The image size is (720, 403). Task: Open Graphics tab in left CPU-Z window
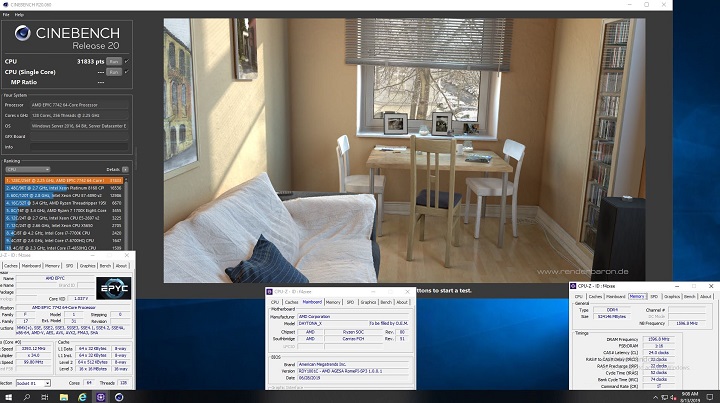87,266
